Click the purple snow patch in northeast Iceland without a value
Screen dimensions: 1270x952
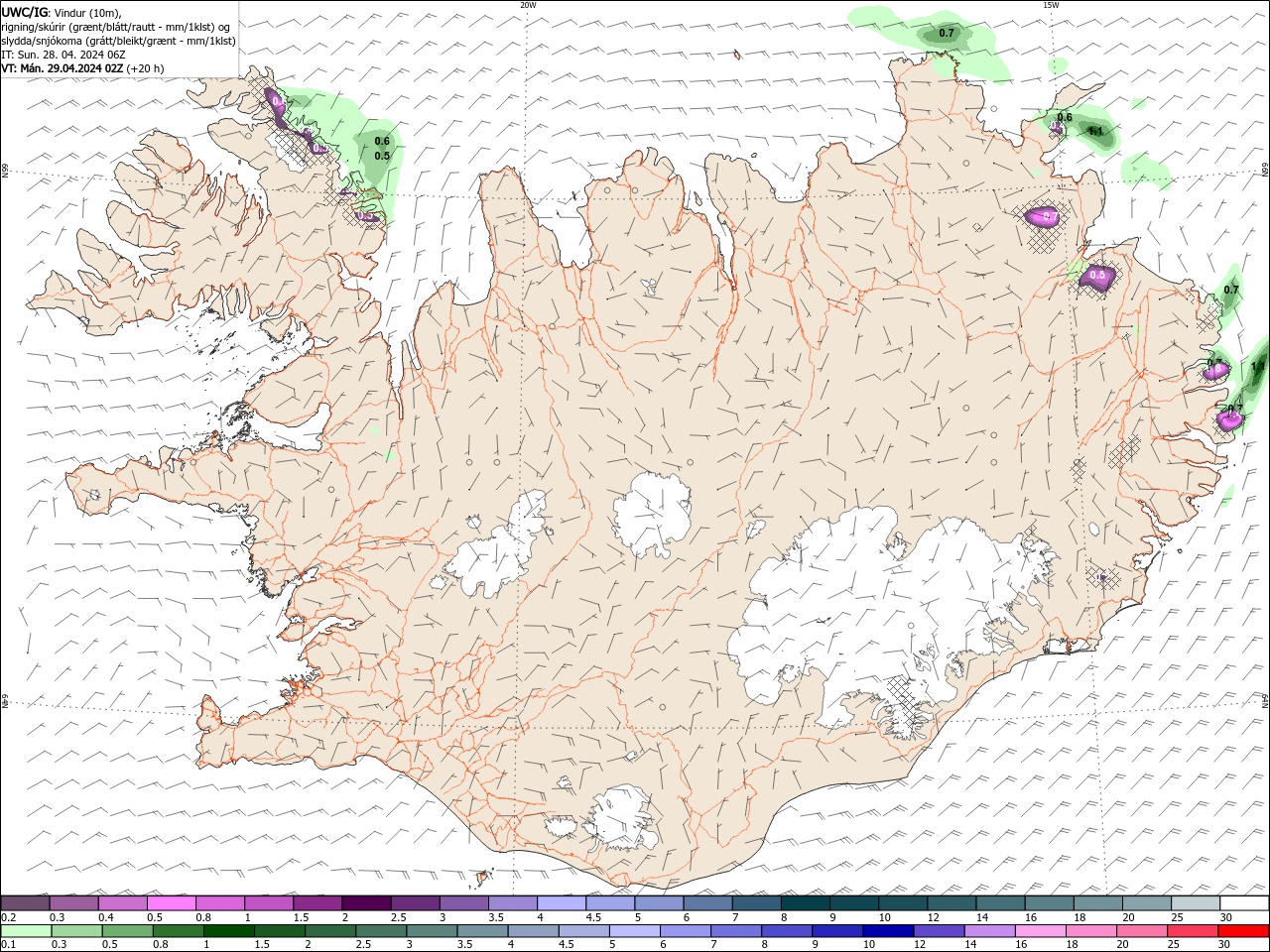(x=1043, y=216)
